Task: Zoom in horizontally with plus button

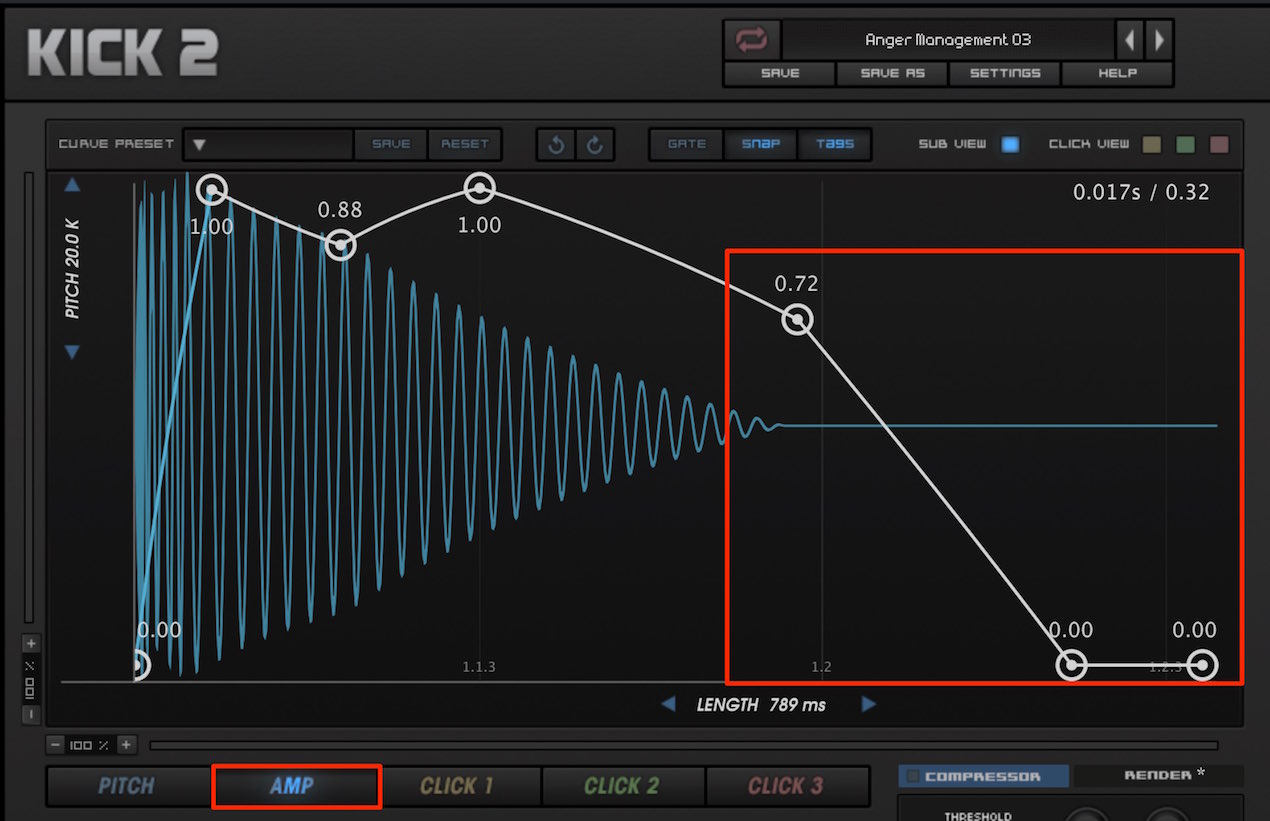Action: tap(126, 745)
